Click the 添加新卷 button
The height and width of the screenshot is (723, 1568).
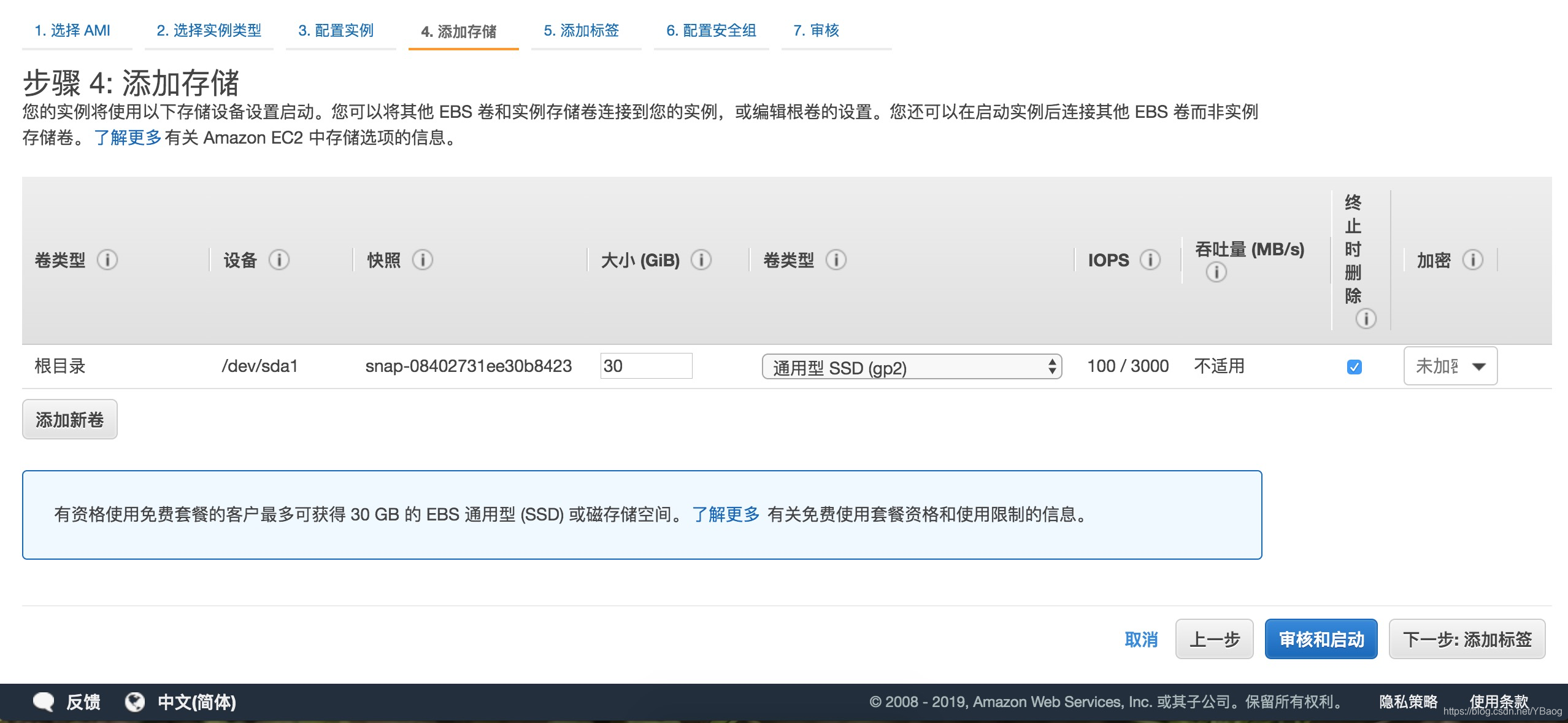70,419
